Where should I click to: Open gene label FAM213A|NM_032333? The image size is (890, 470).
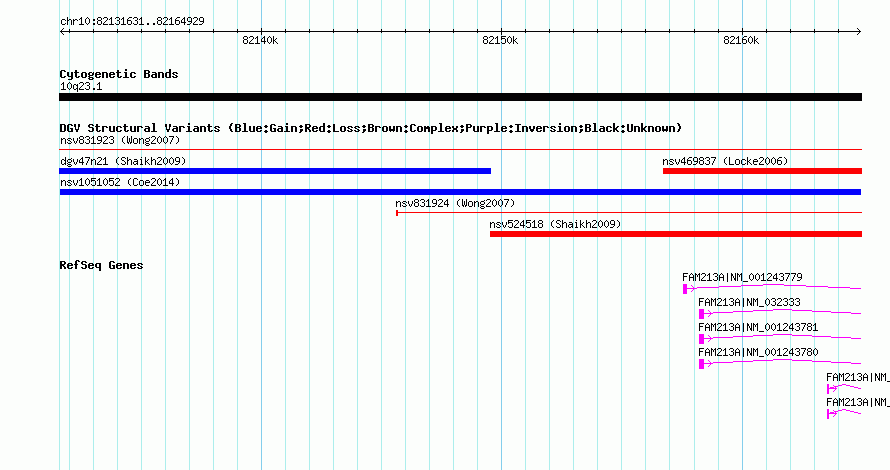tap(749, 302)
